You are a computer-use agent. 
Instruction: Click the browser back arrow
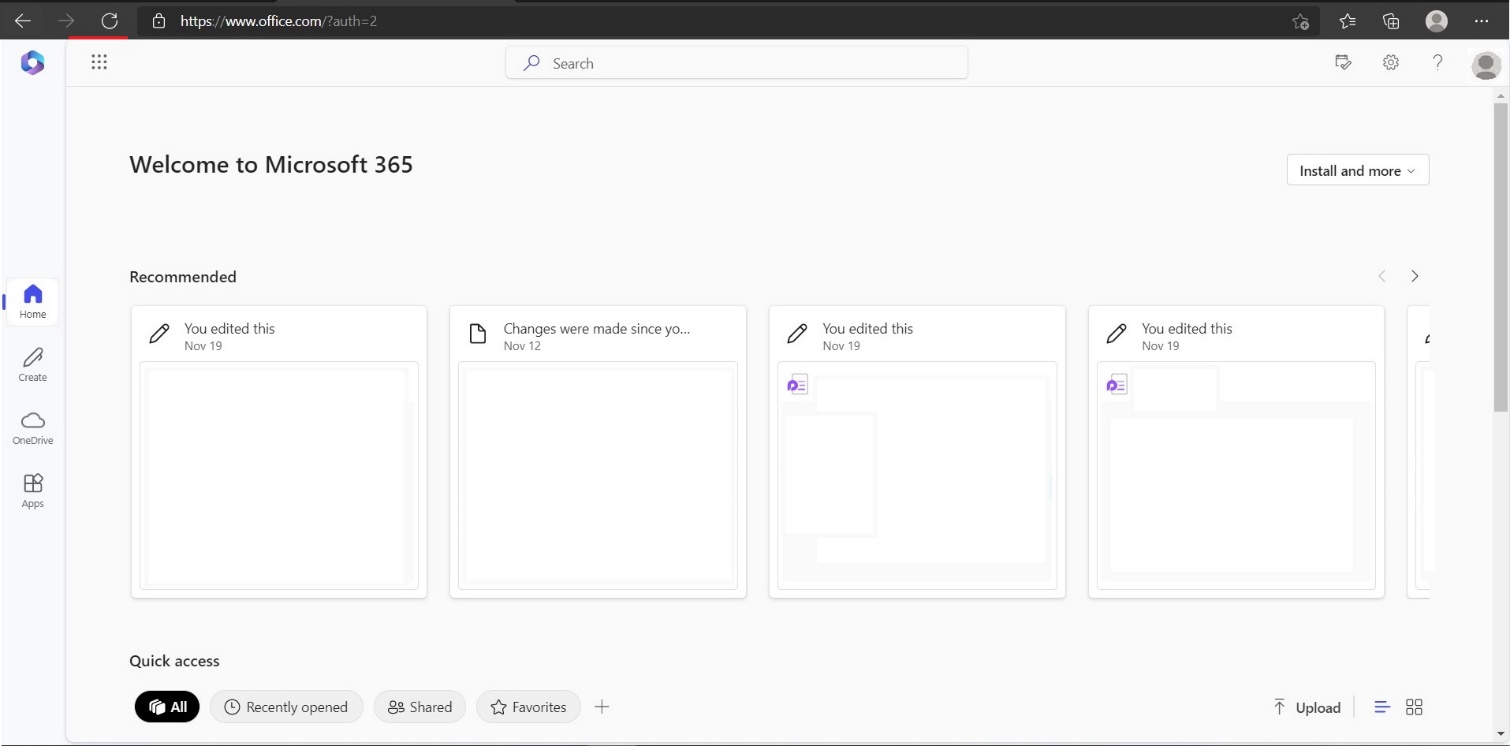coord(22,20)
